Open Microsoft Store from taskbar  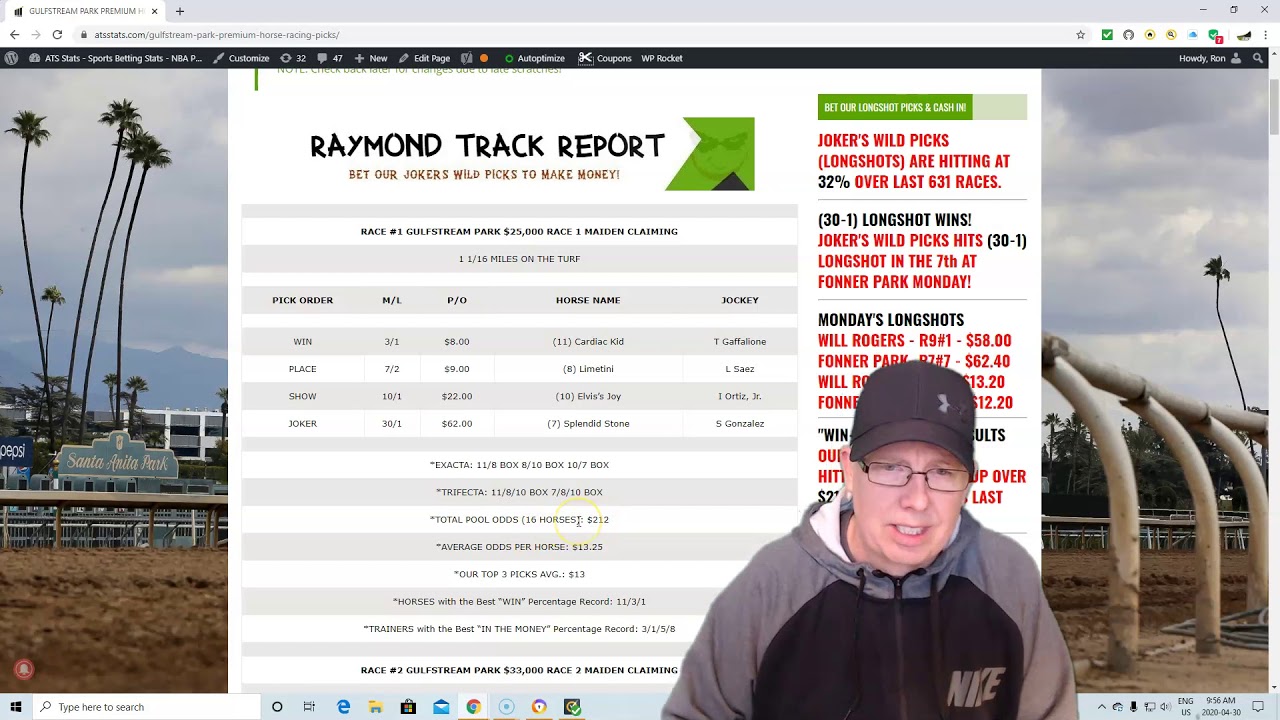pos(408,707)
